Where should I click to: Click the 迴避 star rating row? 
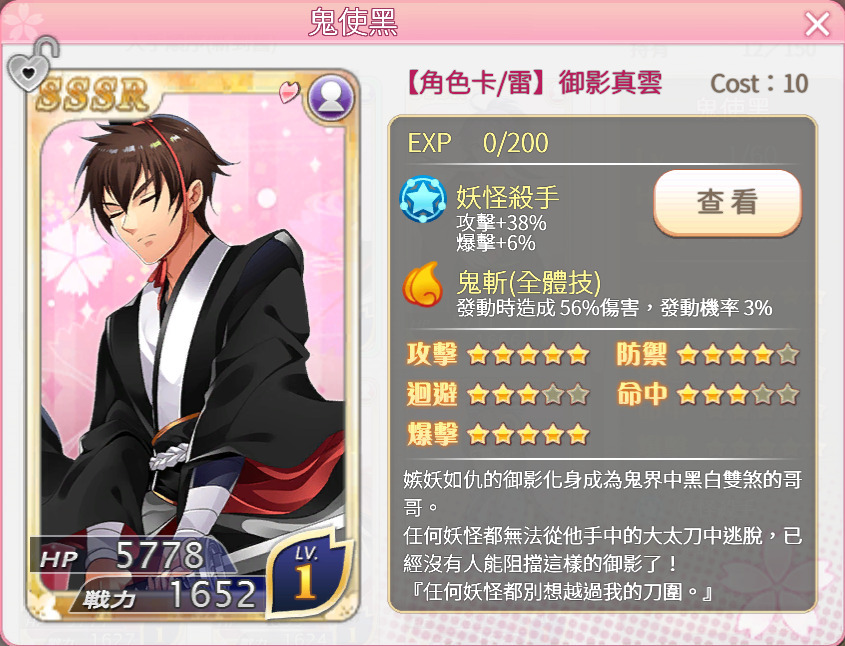pos(498,394)
